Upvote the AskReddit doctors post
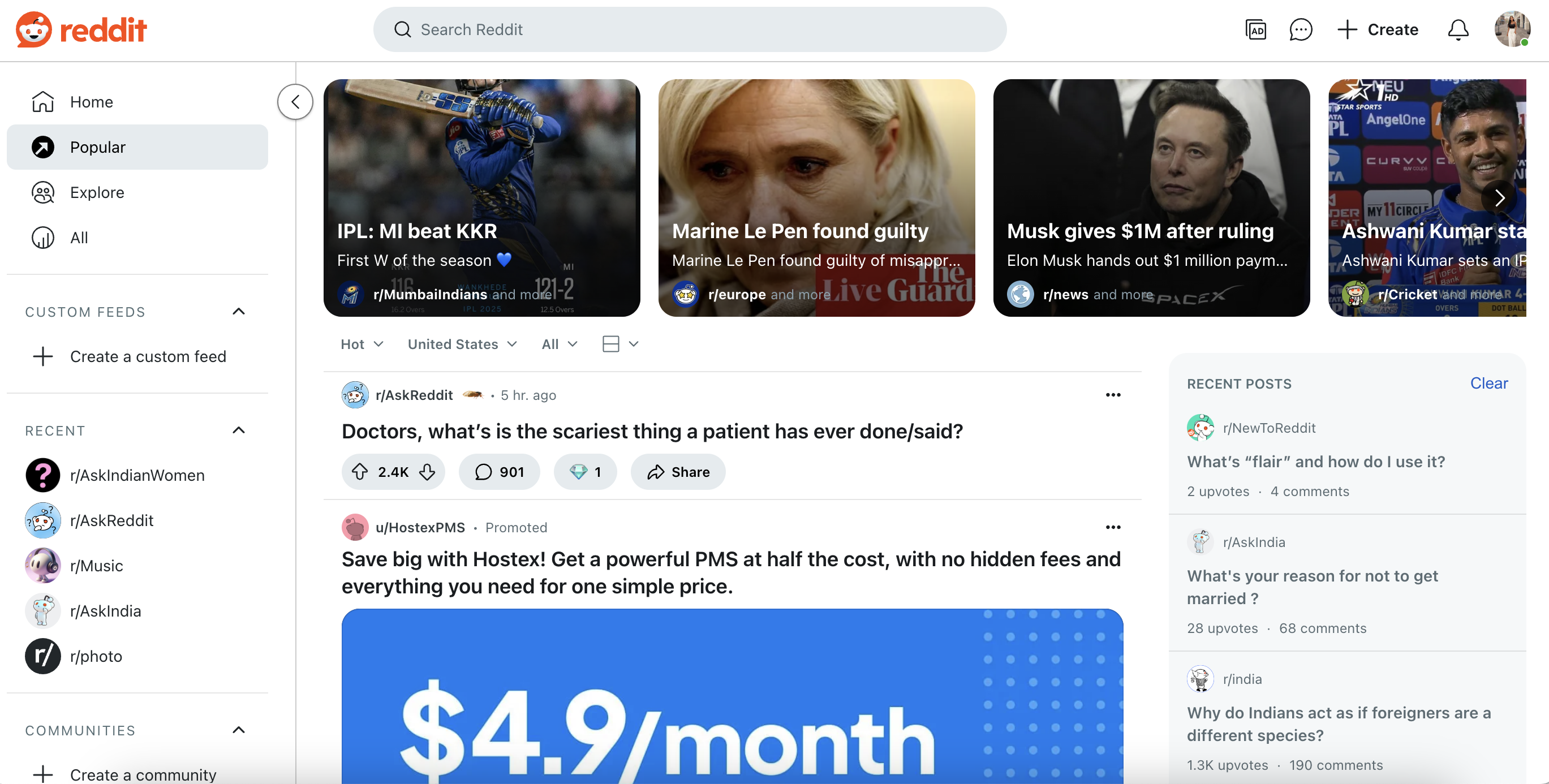The height and width of the screenshot is (784, 1549). [x=360, y=472]
